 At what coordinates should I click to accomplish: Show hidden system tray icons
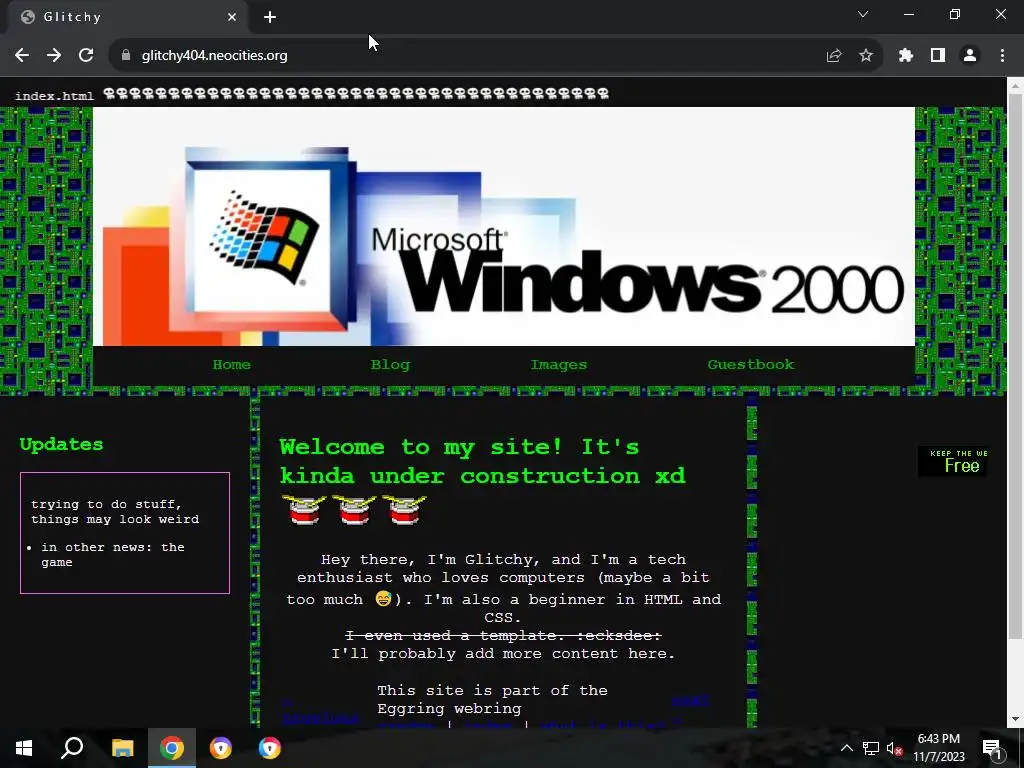(x=846, y=748)
